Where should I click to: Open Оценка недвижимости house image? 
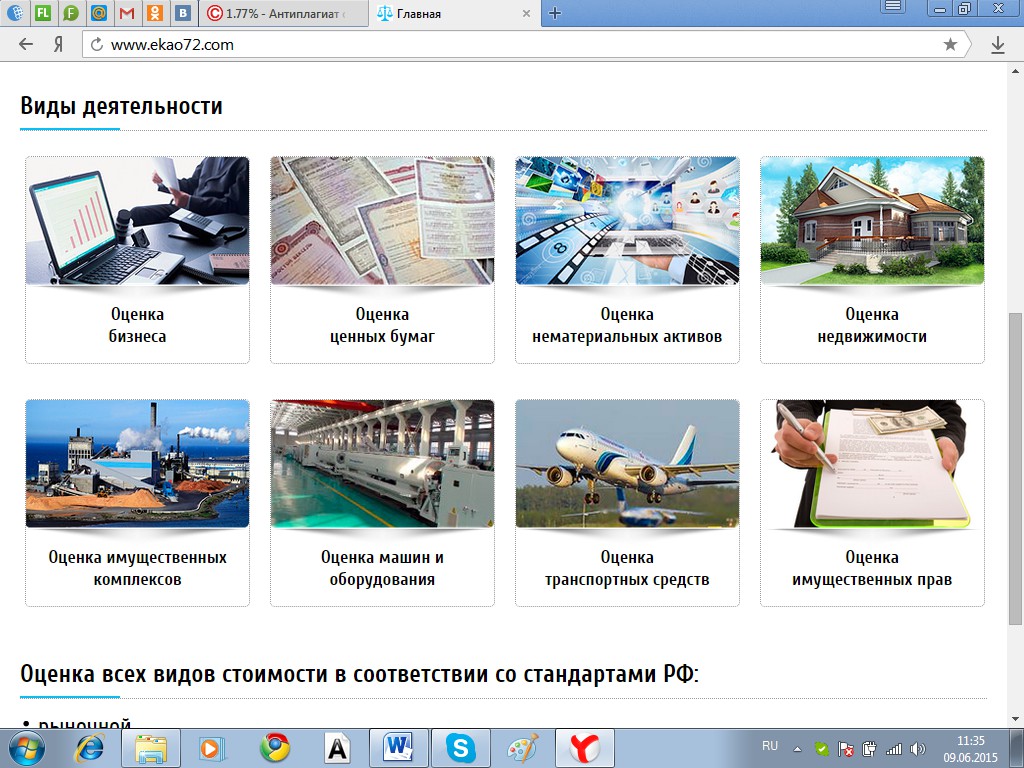[872, 221]
